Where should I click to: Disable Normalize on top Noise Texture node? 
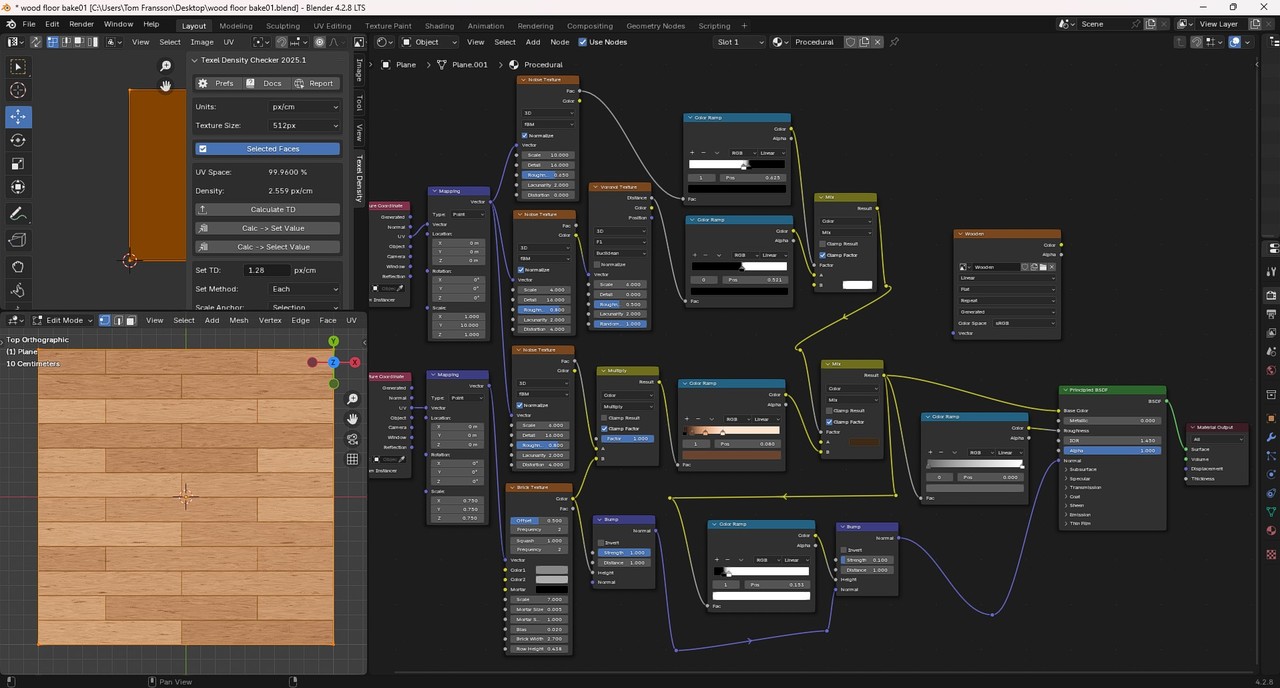pyautogui.click(x=524, y=135)
